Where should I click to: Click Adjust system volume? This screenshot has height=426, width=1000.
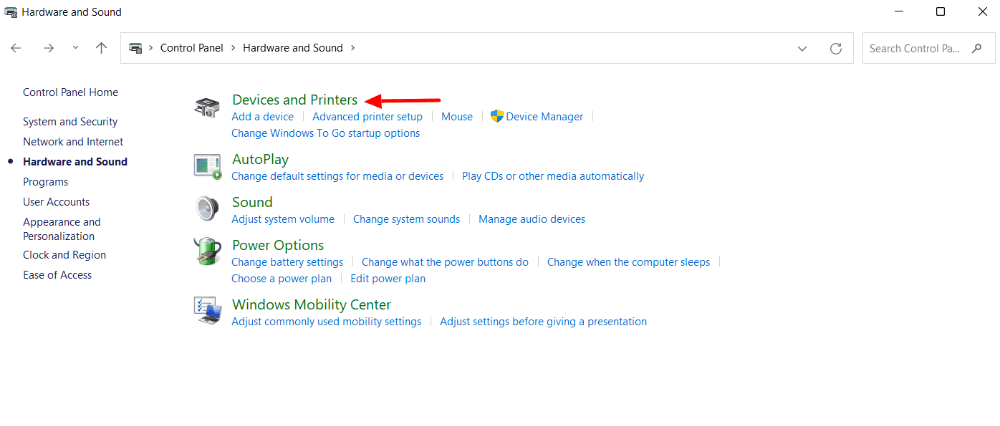(x=283, y=219)
